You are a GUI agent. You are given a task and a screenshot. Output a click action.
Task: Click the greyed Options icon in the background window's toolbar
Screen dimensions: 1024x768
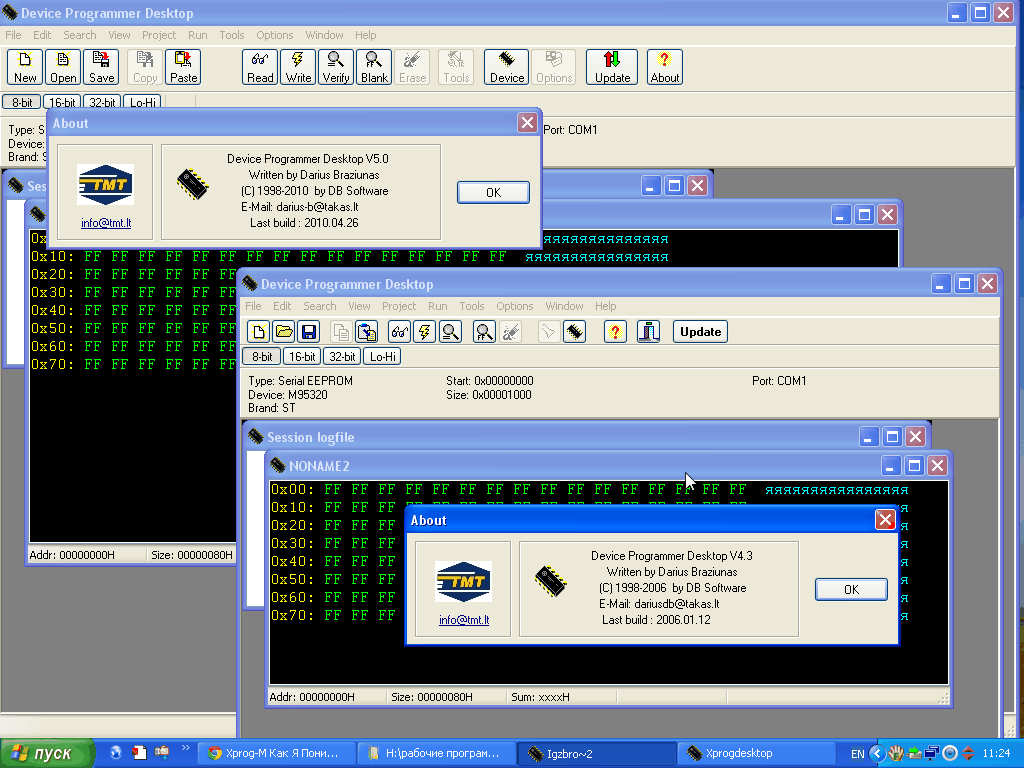point(554,67)
